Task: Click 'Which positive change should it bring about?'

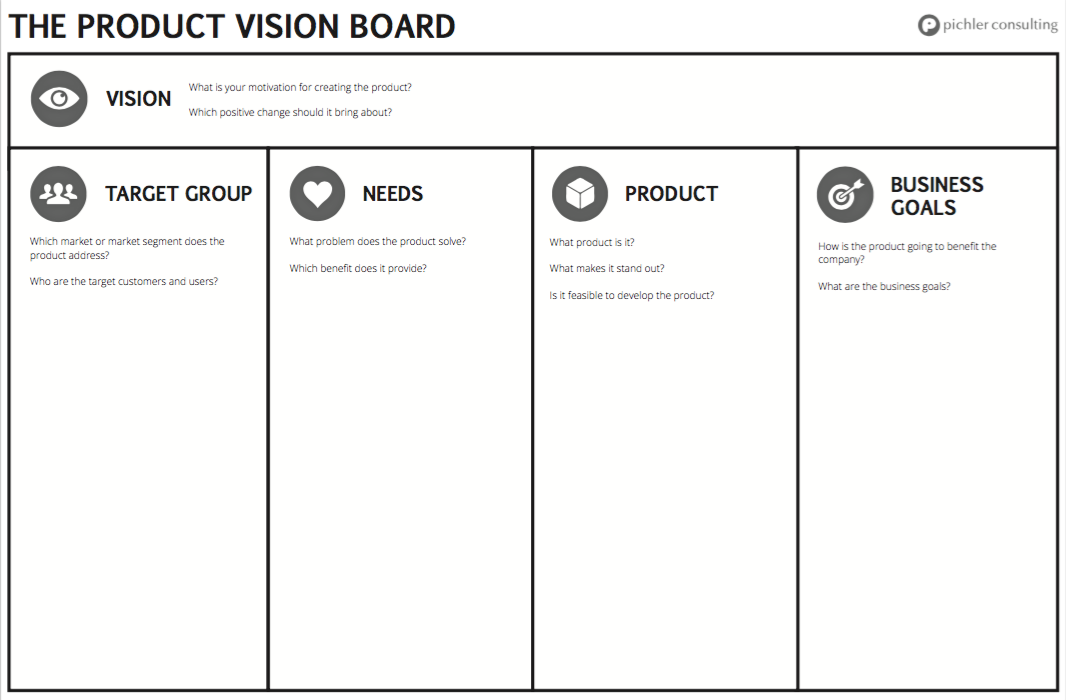Action: 290,112
